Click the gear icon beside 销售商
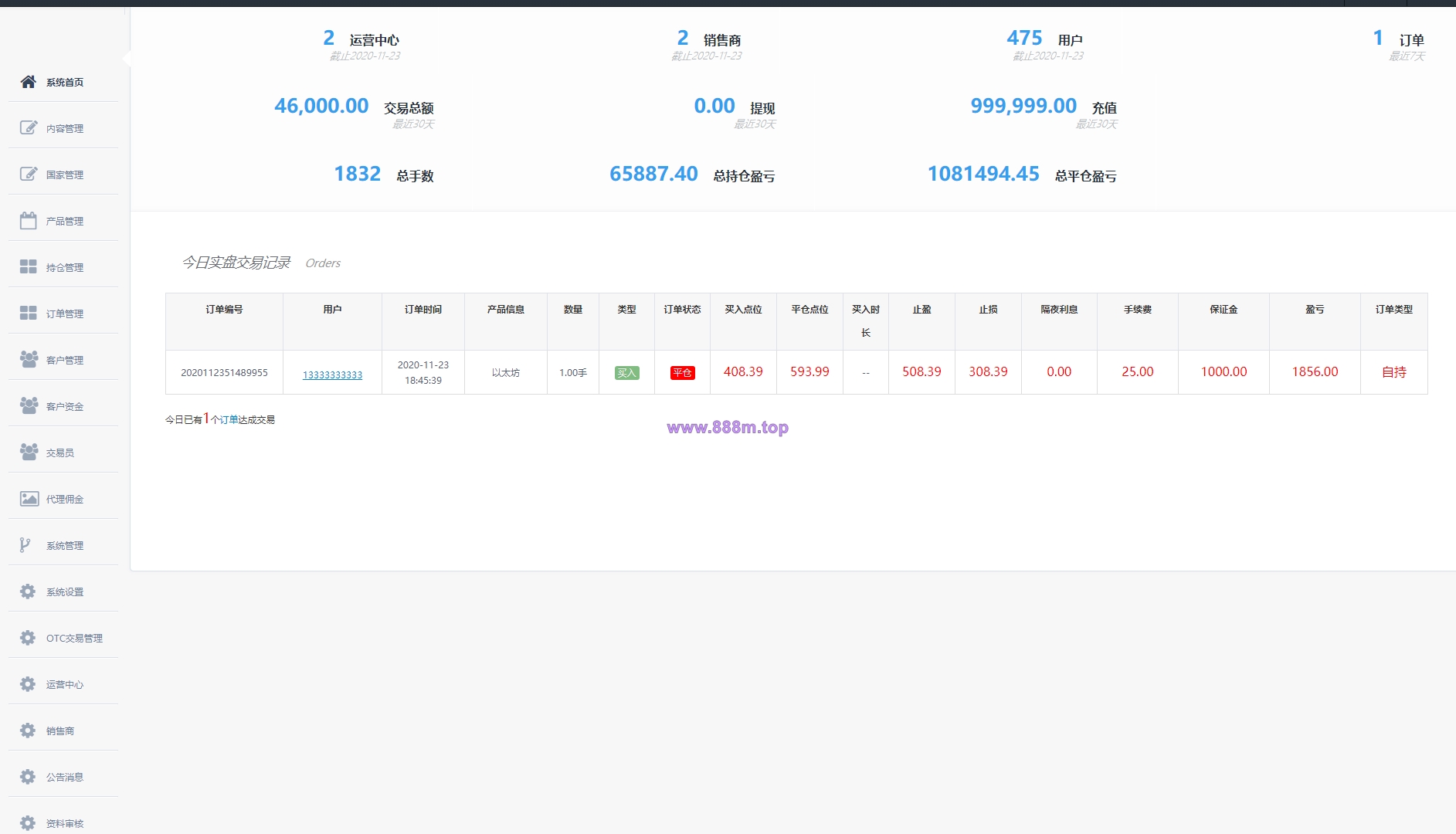The height and width of the screenshot is (834, 1456). pos(28,731)
